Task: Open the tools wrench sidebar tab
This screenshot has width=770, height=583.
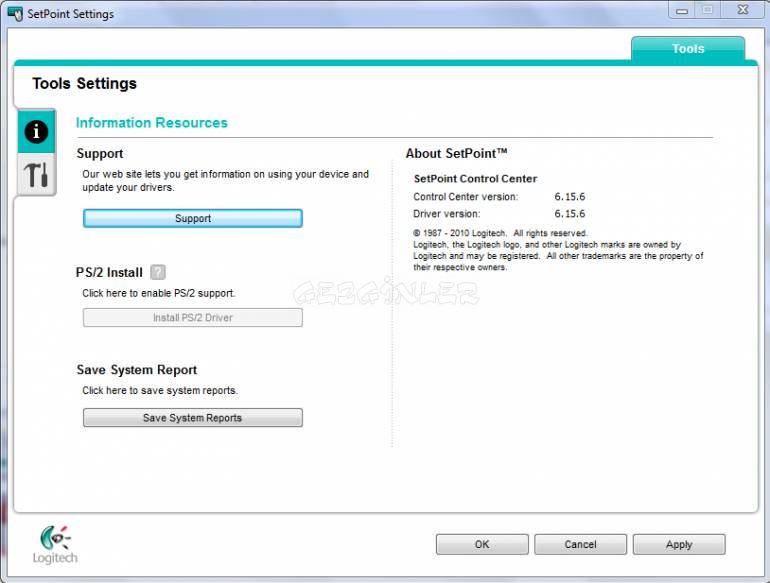Action: (x=36, y=175)
